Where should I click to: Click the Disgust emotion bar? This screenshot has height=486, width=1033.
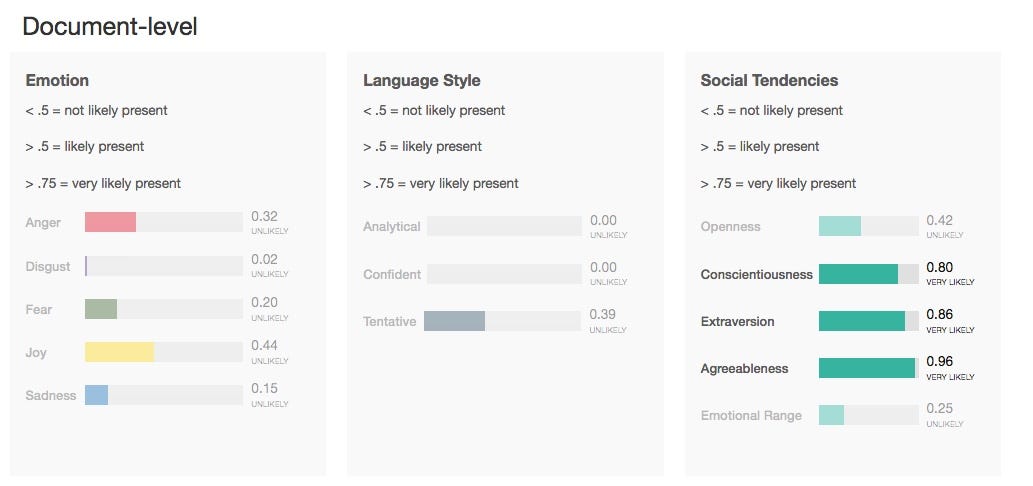click(x=164, y=266)
